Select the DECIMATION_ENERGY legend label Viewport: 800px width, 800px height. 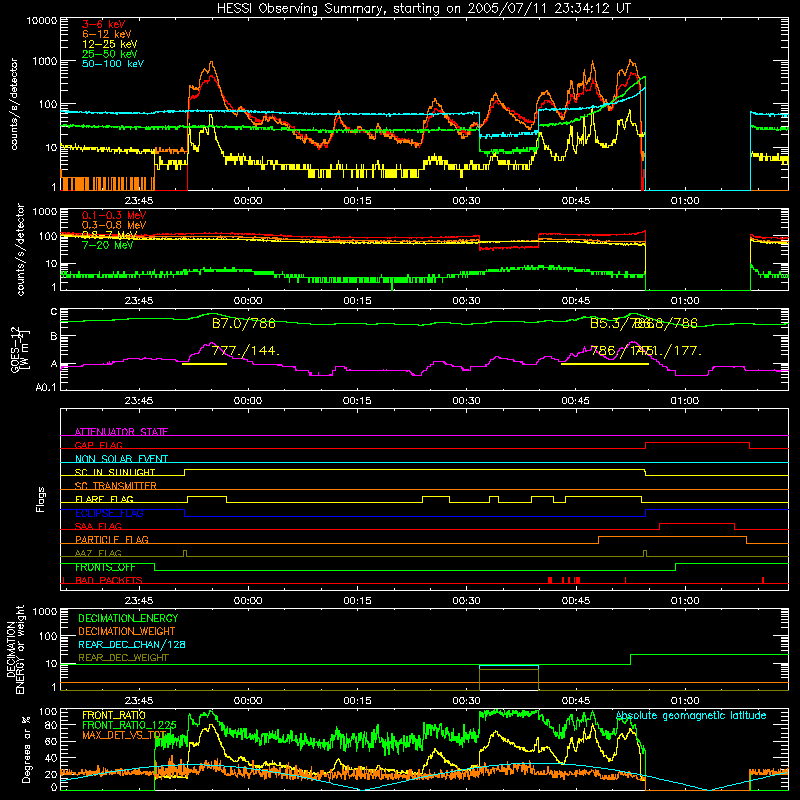pos(128,618)
